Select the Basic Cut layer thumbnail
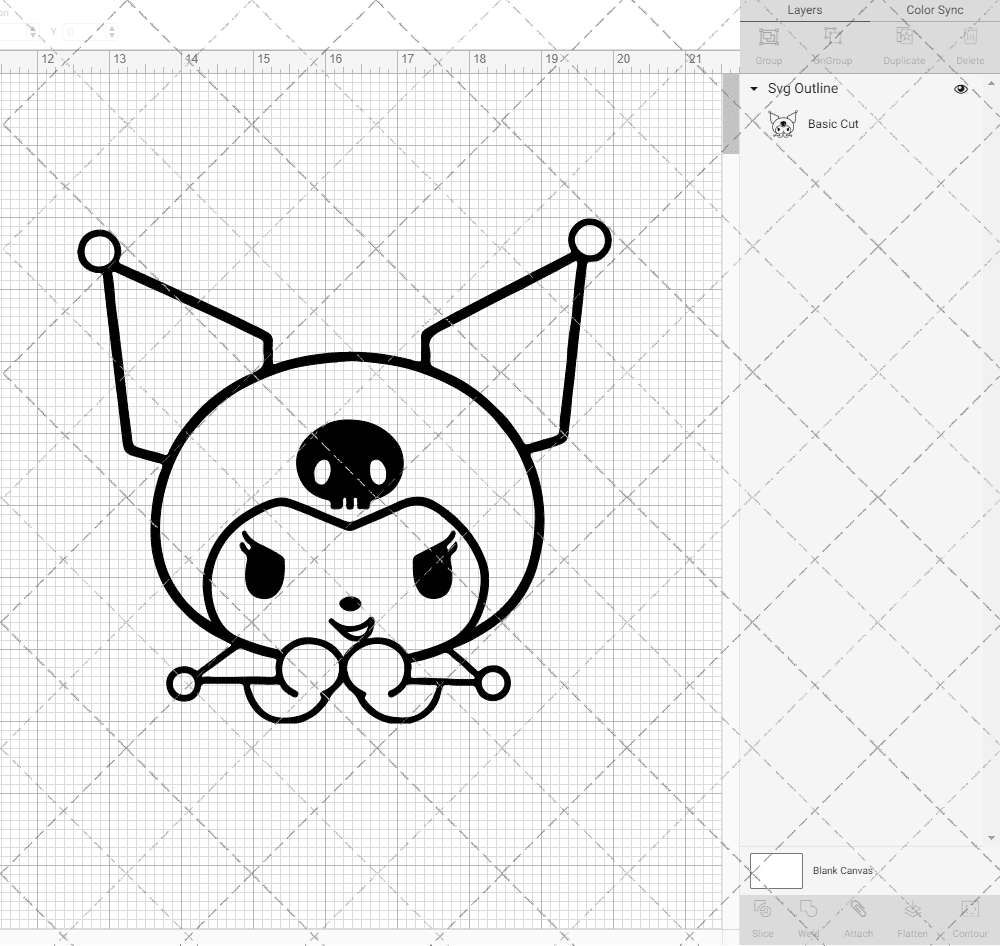The width and height of the screenshot is (1000, 946). pyautogui.click(x=783, y=124)
